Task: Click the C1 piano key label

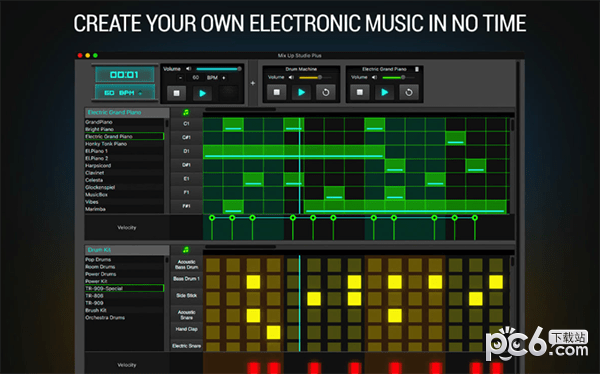Action: 186,124
